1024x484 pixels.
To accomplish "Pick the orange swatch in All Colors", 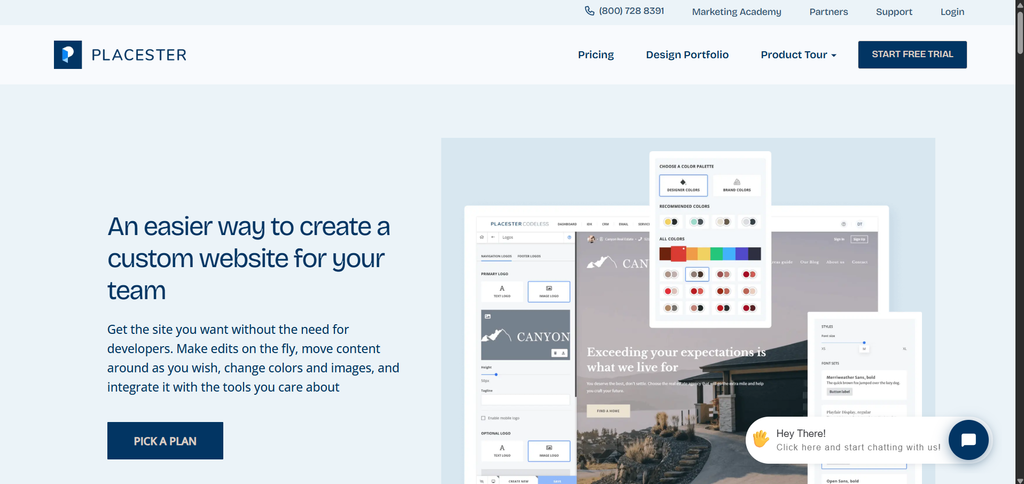I will point(692,254).
